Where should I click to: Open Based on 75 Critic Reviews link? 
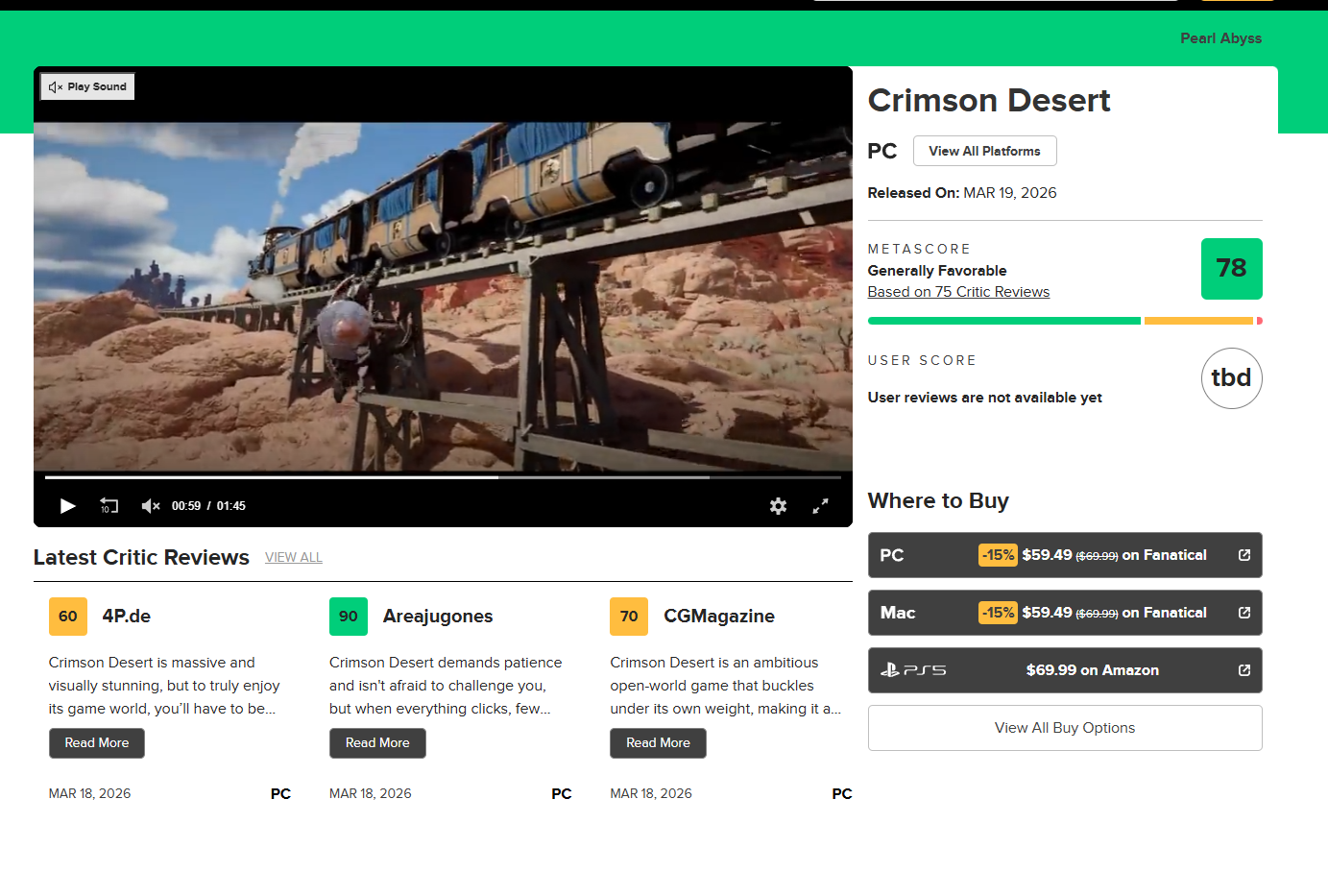click(958, 292)
